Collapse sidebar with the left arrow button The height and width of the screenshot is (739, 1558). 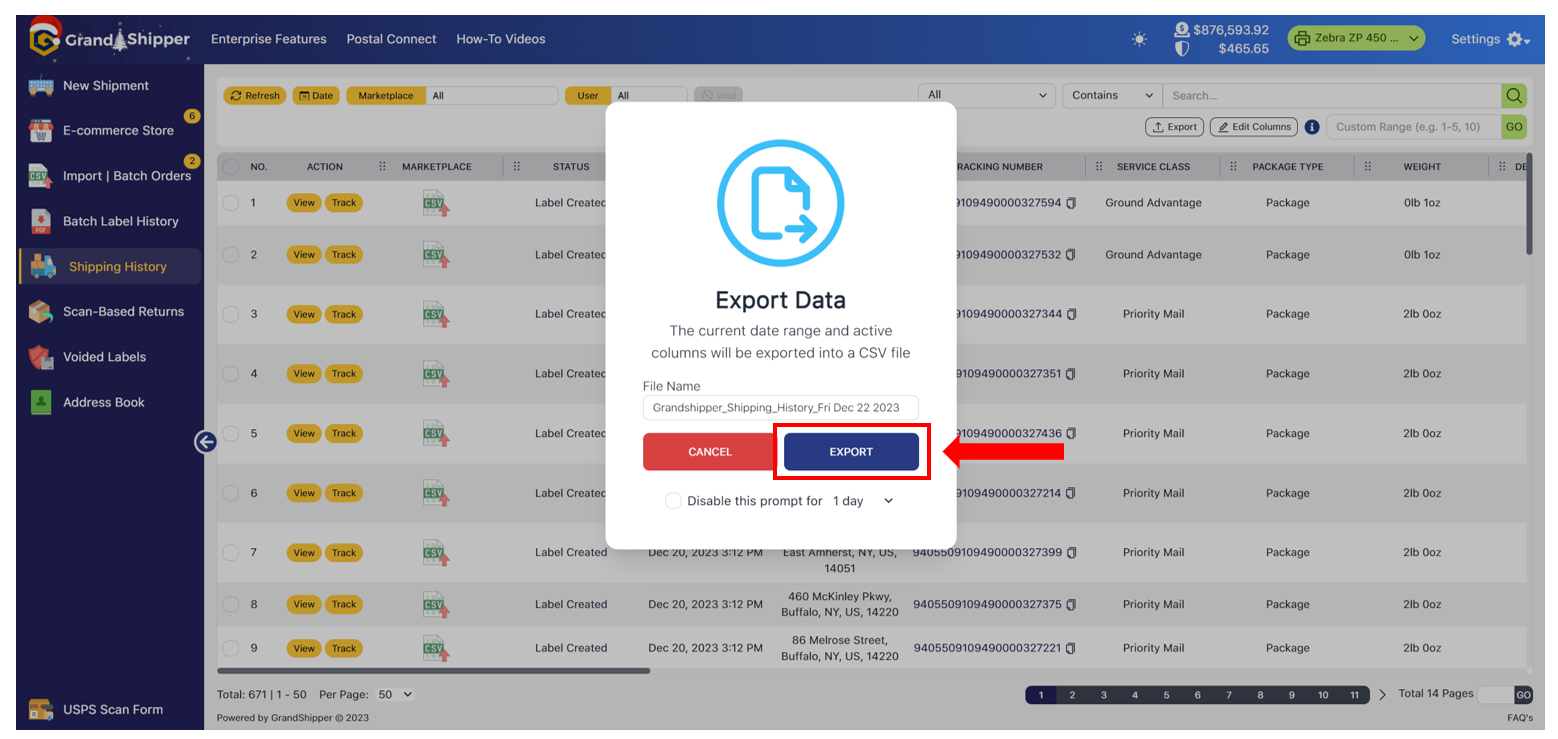[206, 442]
